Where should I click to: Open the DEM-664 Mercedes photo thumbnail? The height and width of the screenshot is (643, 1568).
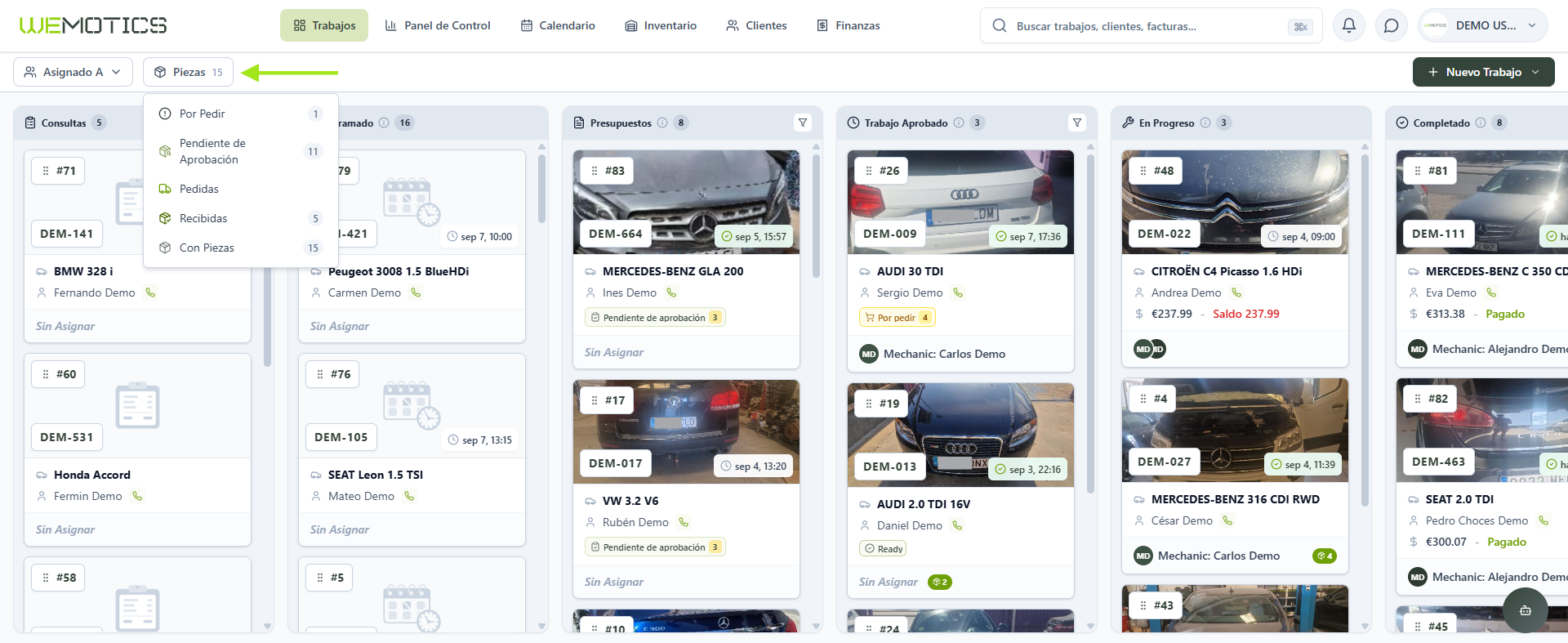[x=686, y=202]
